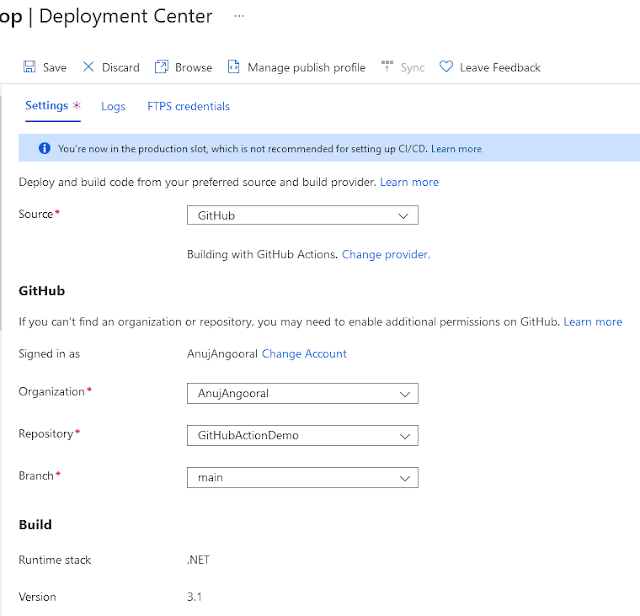Screen dimensions: 640x616
Task: Click the Signed in as label
Action: coord(49,354)
